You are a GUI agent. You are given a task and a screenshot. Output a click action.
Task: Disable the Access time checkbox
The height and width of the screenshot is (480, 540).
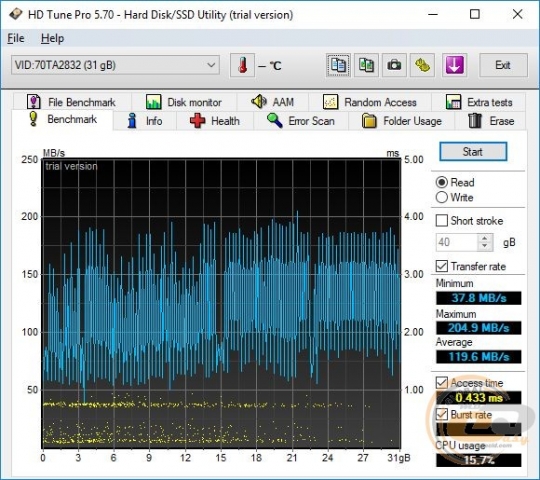pos(442,383)
